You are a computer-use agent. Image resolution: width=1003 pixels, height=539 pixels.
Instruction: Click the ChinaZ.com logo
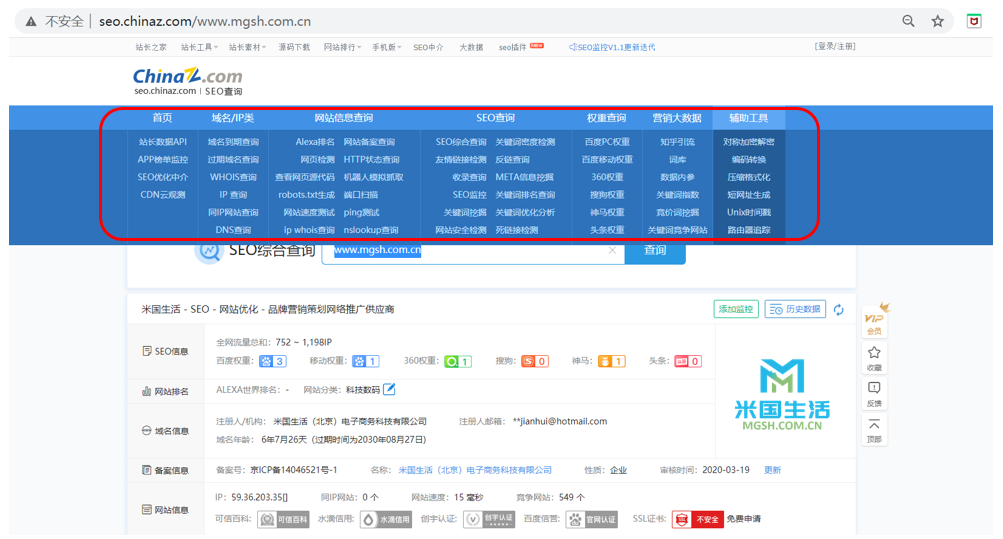click(187, 76)
